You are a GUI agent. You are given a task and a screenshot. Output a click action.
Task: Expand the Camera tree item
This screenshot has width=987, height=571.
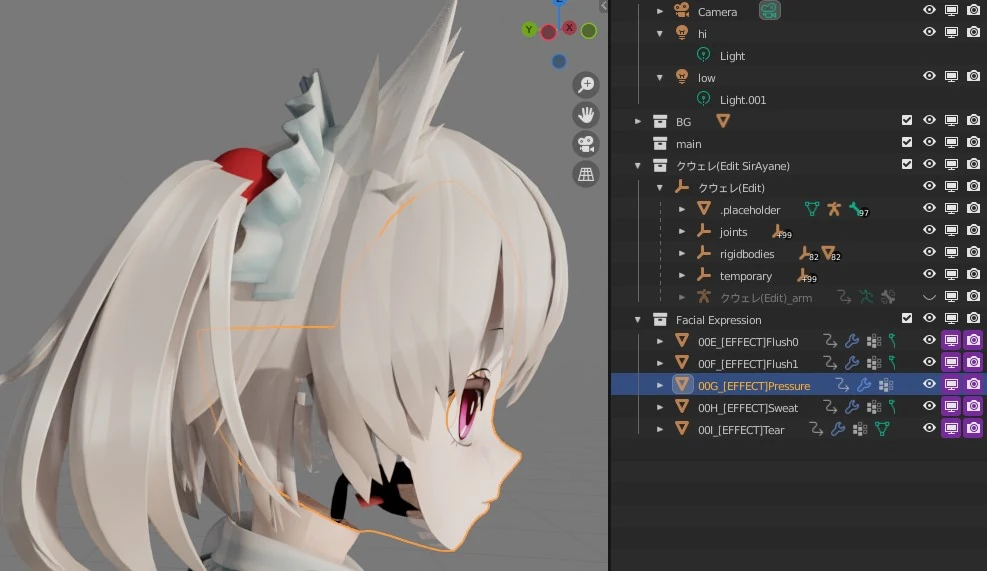coord(660,11)
